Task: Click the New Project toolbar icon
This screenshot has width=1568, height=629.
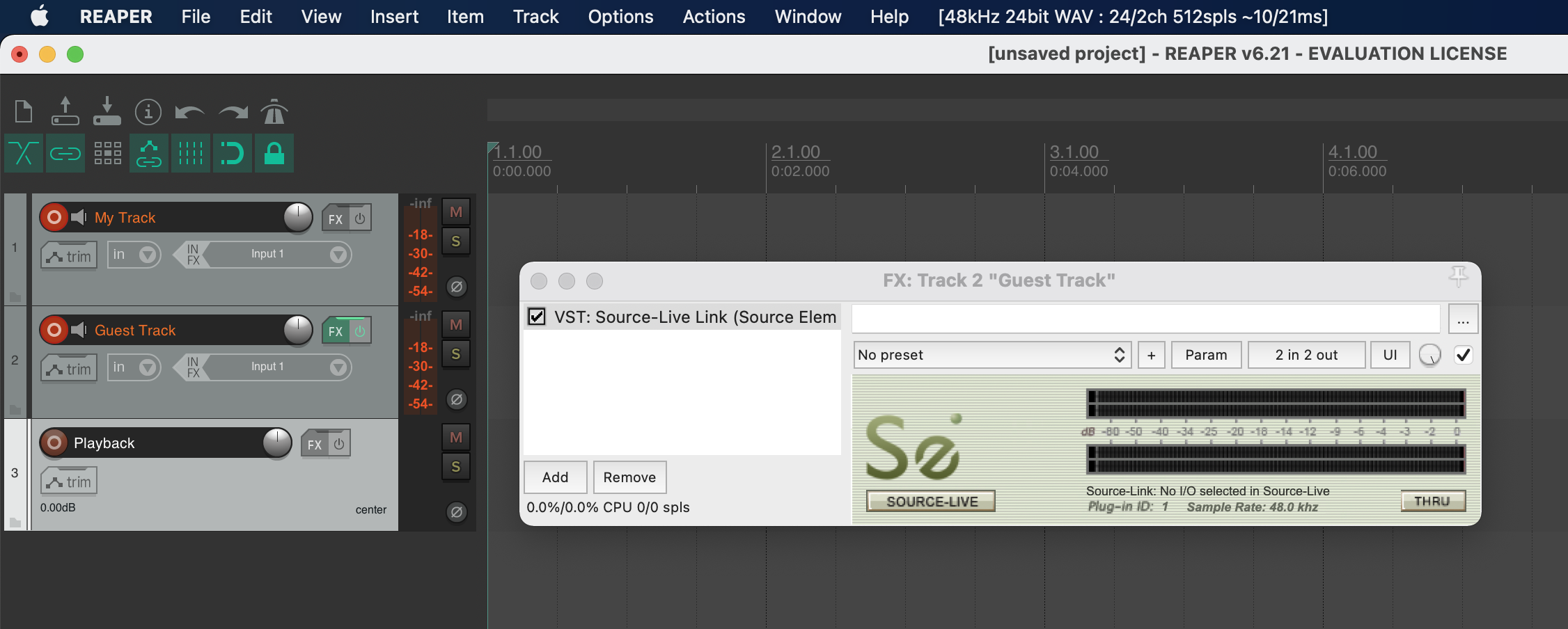Action: (24, 111)
